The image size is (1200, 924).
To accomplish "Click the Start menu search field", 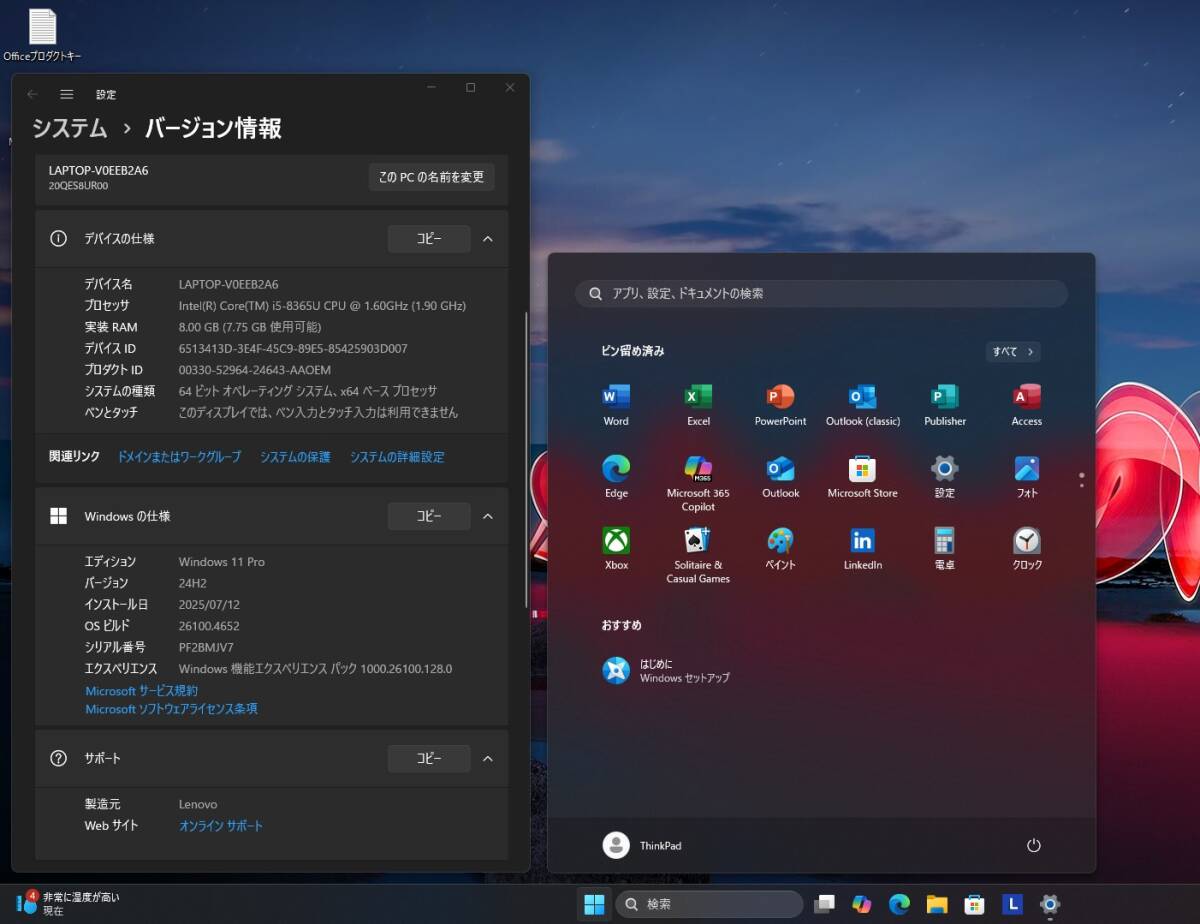I will pos(821,293).
